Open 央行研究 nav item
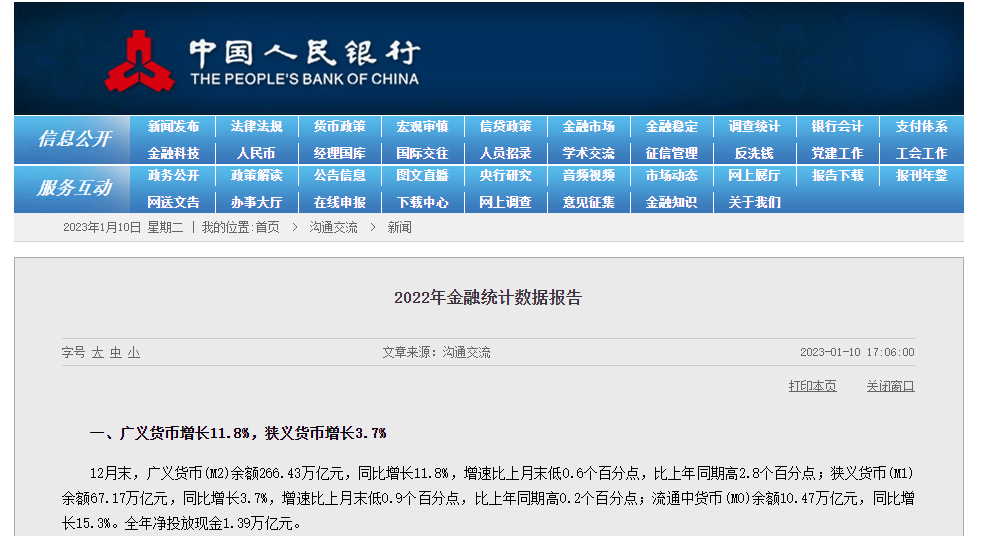 (505, 175)
